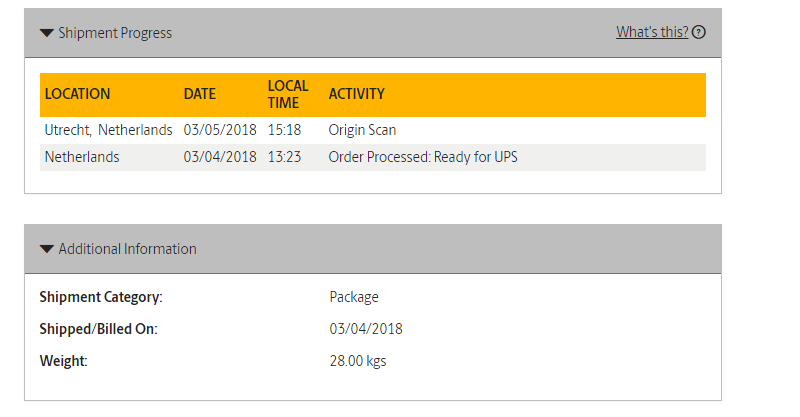Click the 15:18 local time cell
The height and width of the screenshot is (417, 800).
click(x=284, y=130)
